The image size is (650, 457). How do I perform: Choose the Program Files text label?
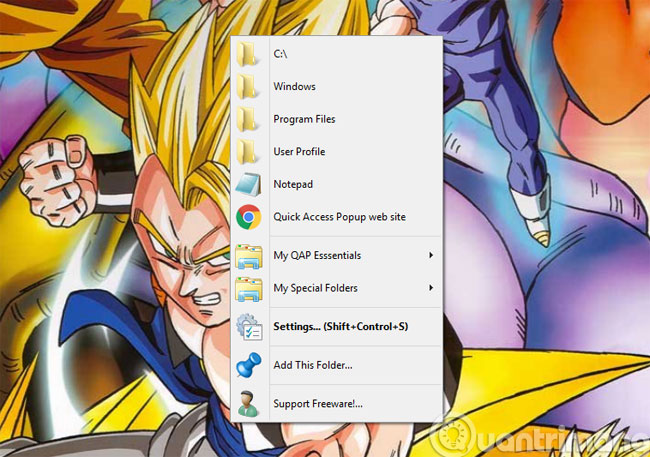(304, 120)
